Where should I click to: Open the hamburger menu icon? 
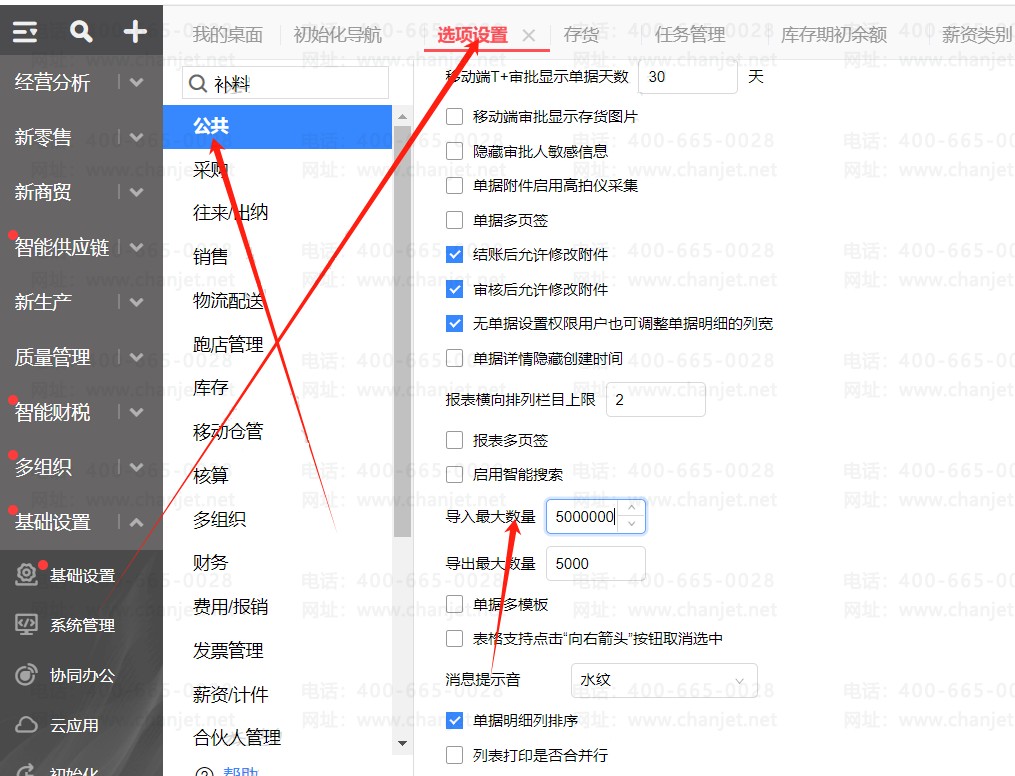[25, 31]
